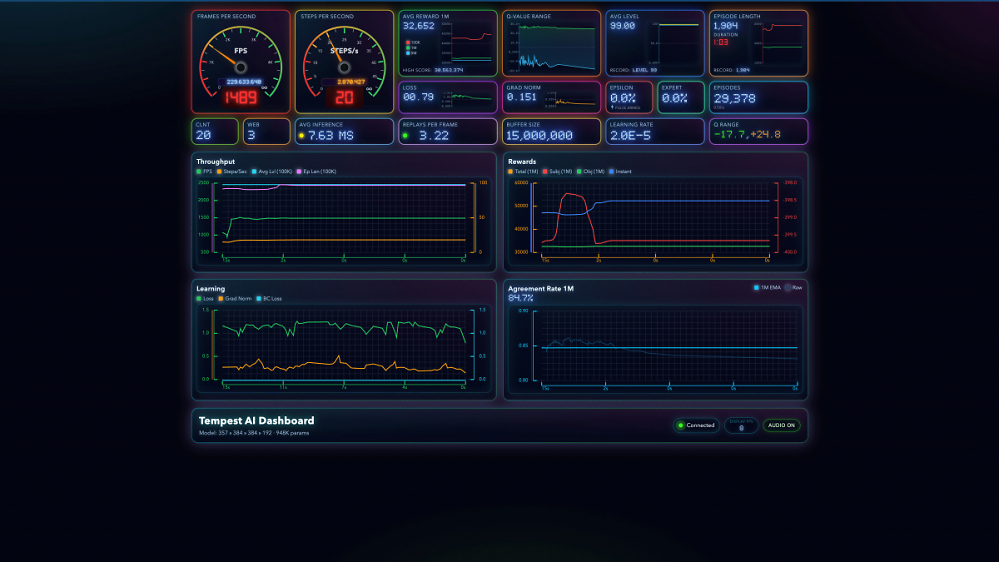This screenshot has width=999, height=562.
Task: Click the Display FPS indicator pill
Action: pyautogui.click(x=741, y=426)
